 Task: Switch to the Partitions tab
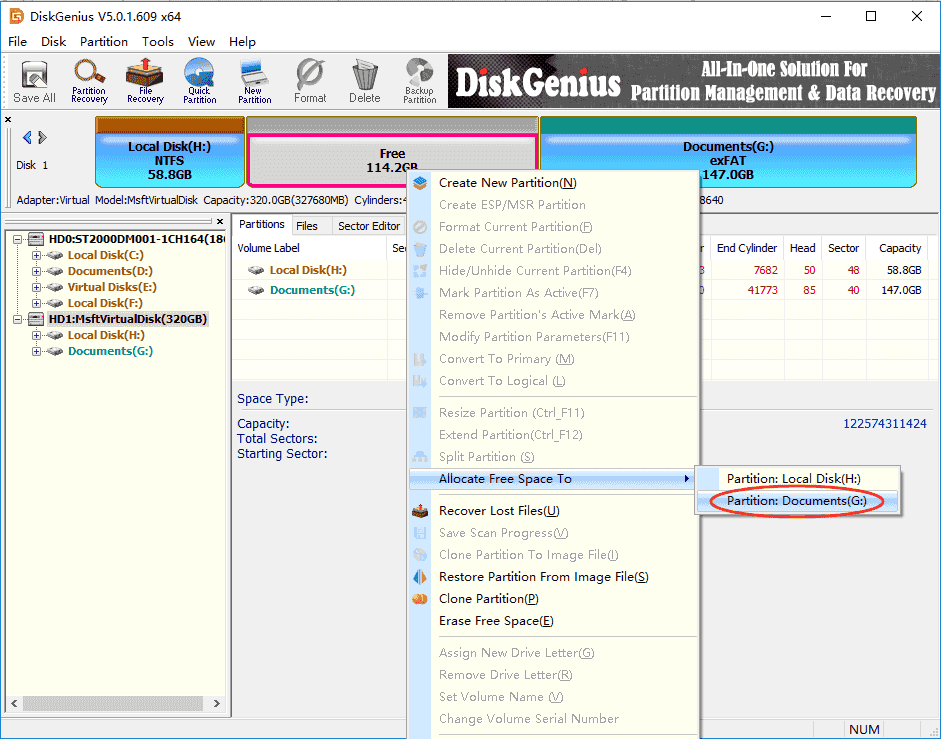[262, 224]
